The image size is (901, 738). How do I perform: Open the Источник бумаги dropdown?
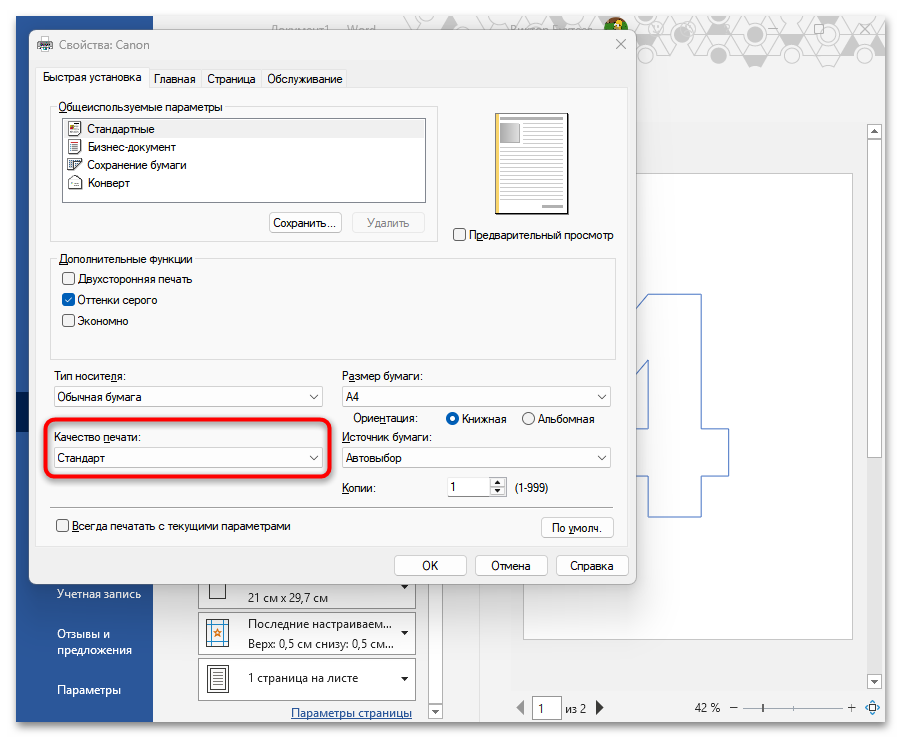pos(475,458)
